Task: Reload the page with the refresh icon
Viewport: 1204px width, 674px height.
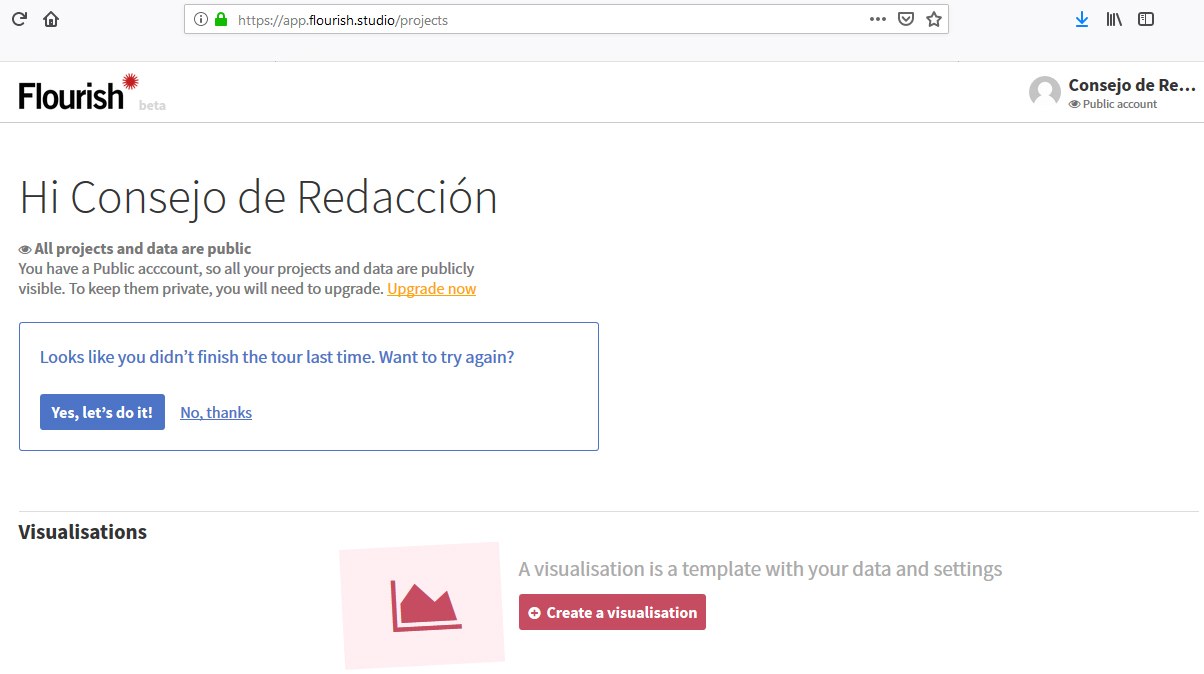Action: point(19,19)
